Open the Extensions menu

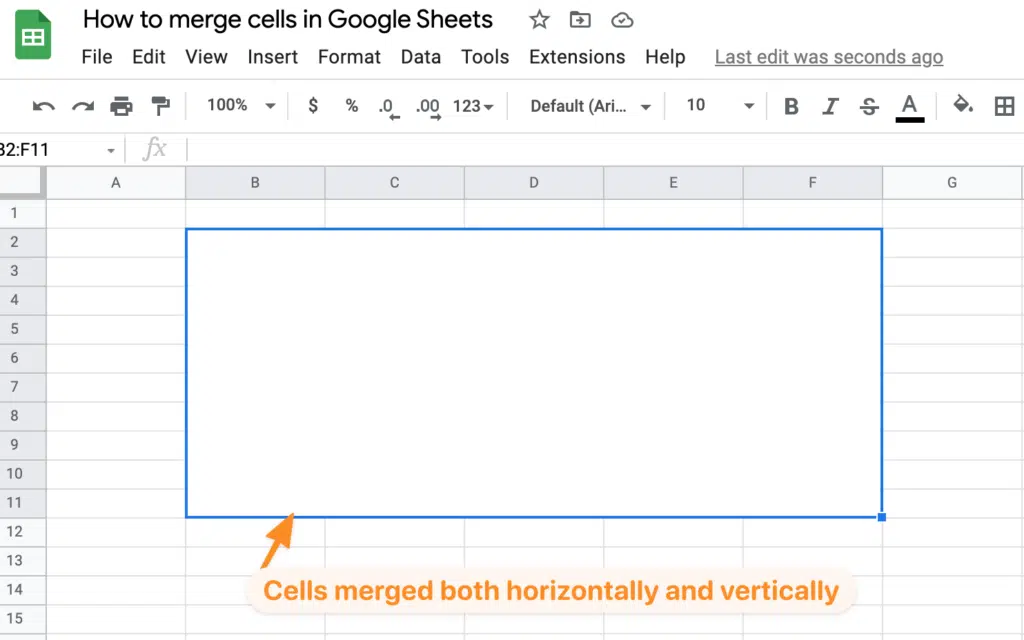pos(577,57)
